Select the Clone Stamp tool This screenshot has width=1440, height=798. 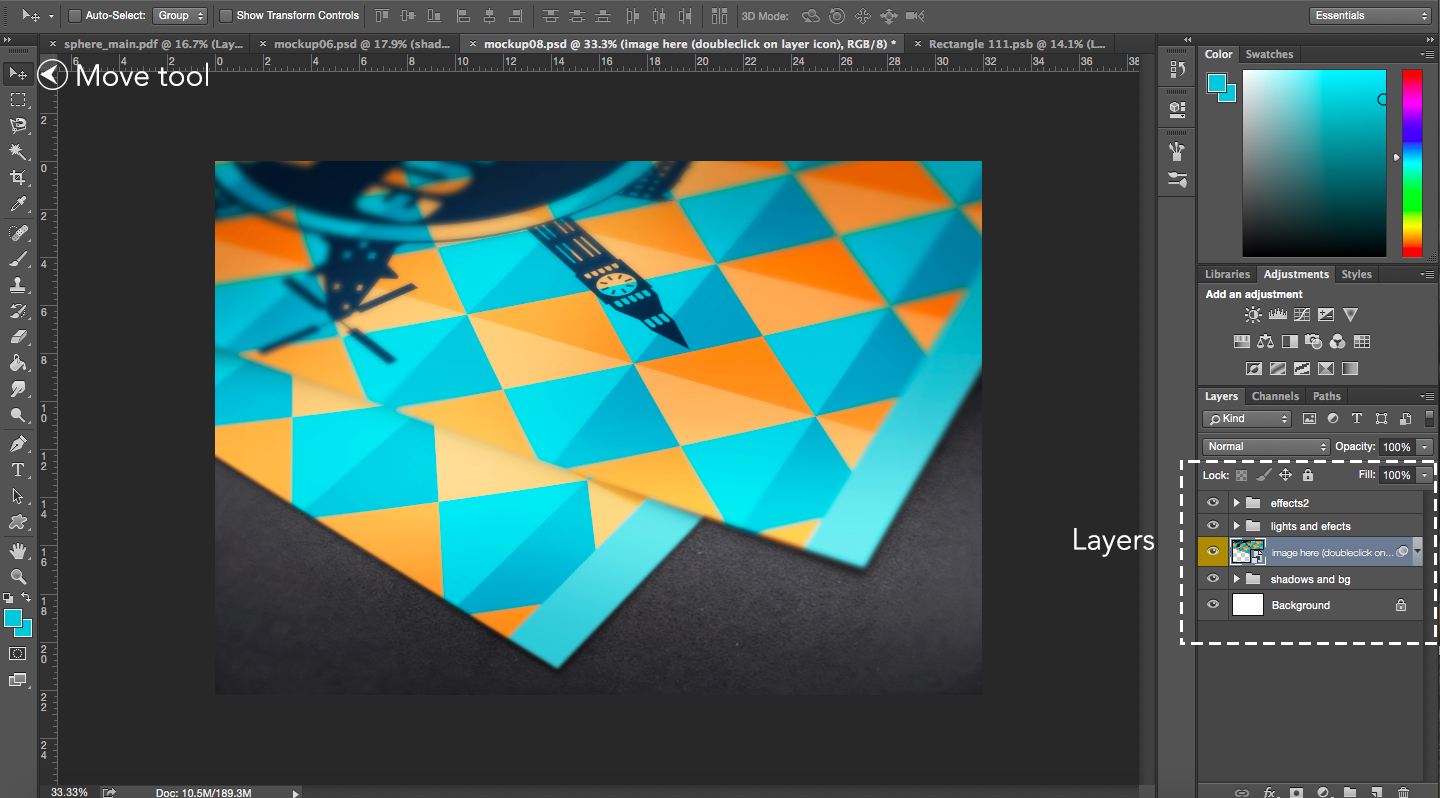coord(18,285)
